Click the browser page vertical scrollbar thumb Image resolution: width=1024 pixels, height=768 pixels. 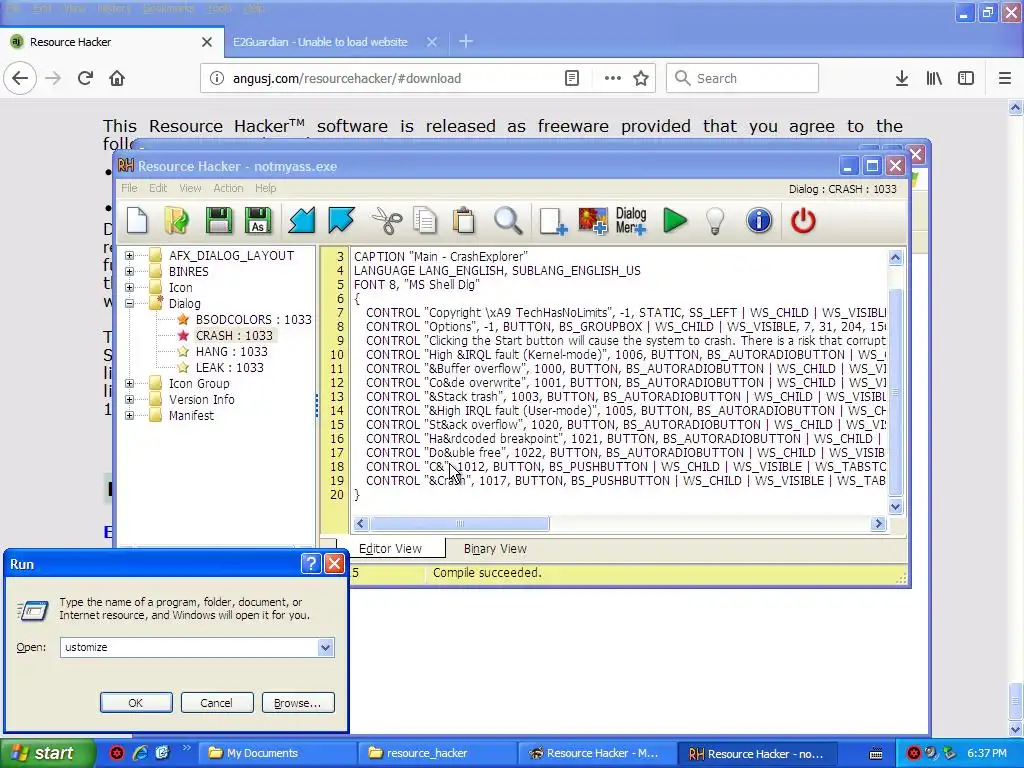[x=1015, y=701]
